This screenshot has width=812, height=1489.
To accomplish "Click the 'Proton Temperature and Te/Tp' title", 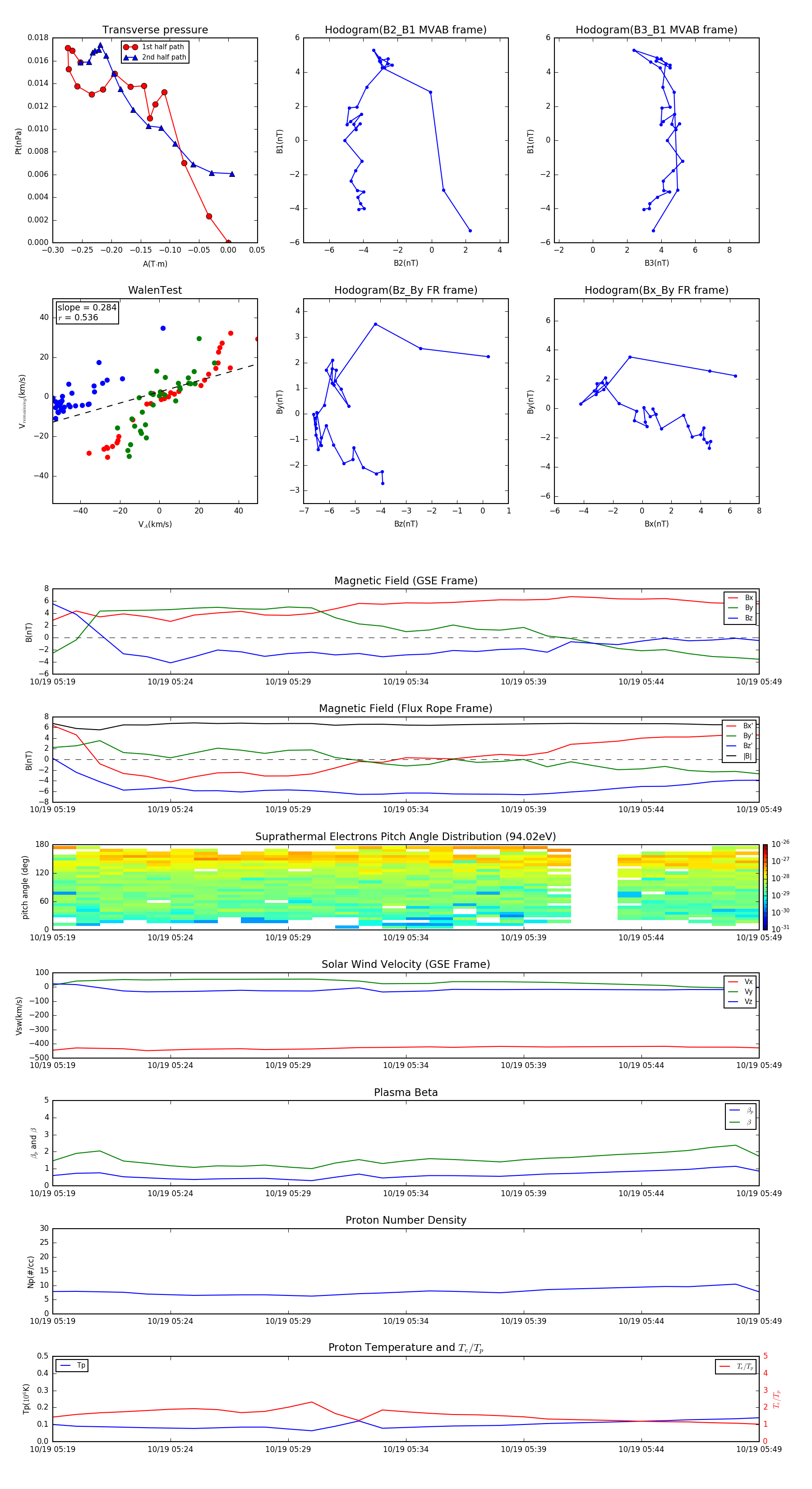I will click(406, 1348).
